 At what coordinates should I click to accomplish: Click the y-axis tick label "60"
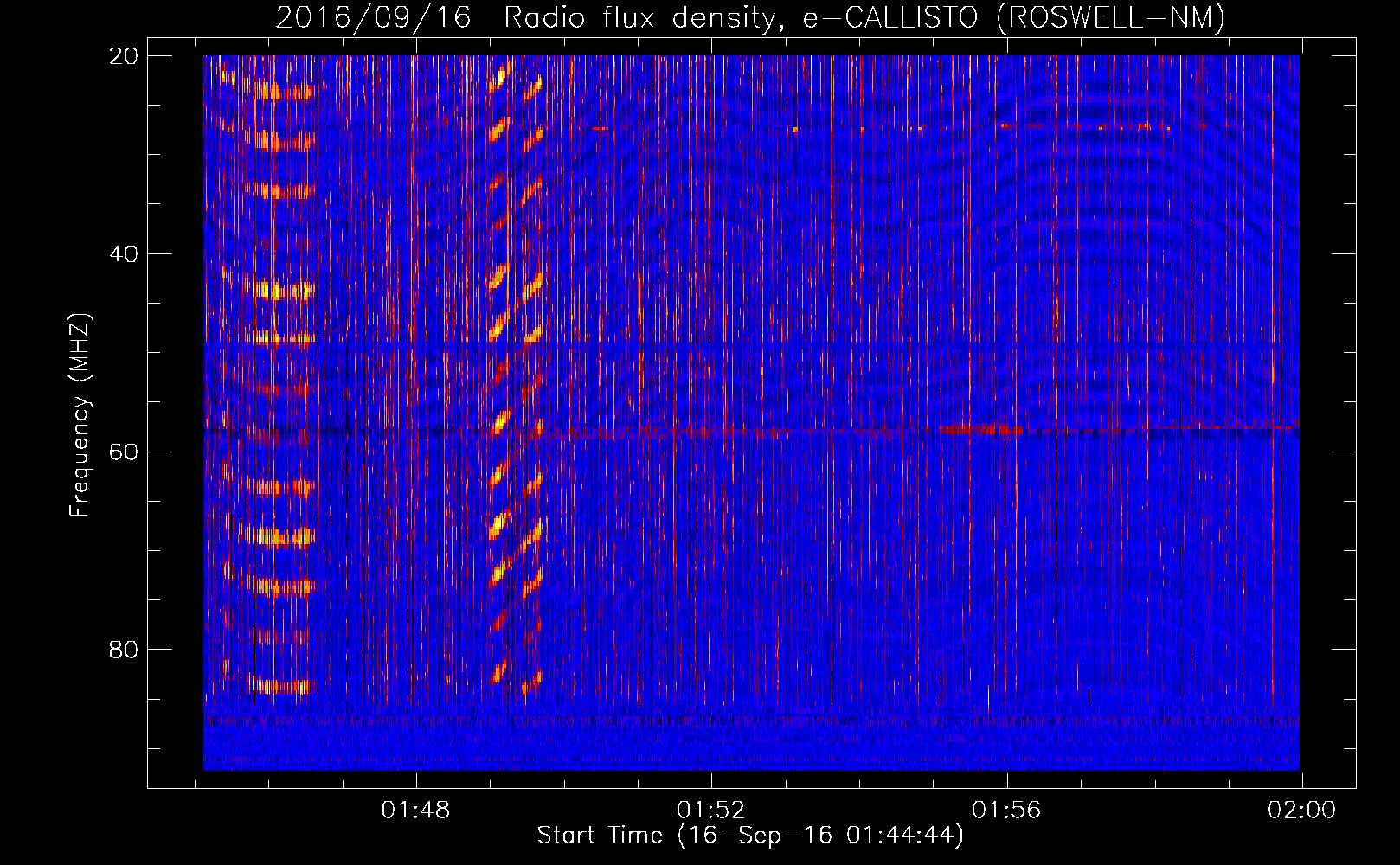click(x=123, y=452)
